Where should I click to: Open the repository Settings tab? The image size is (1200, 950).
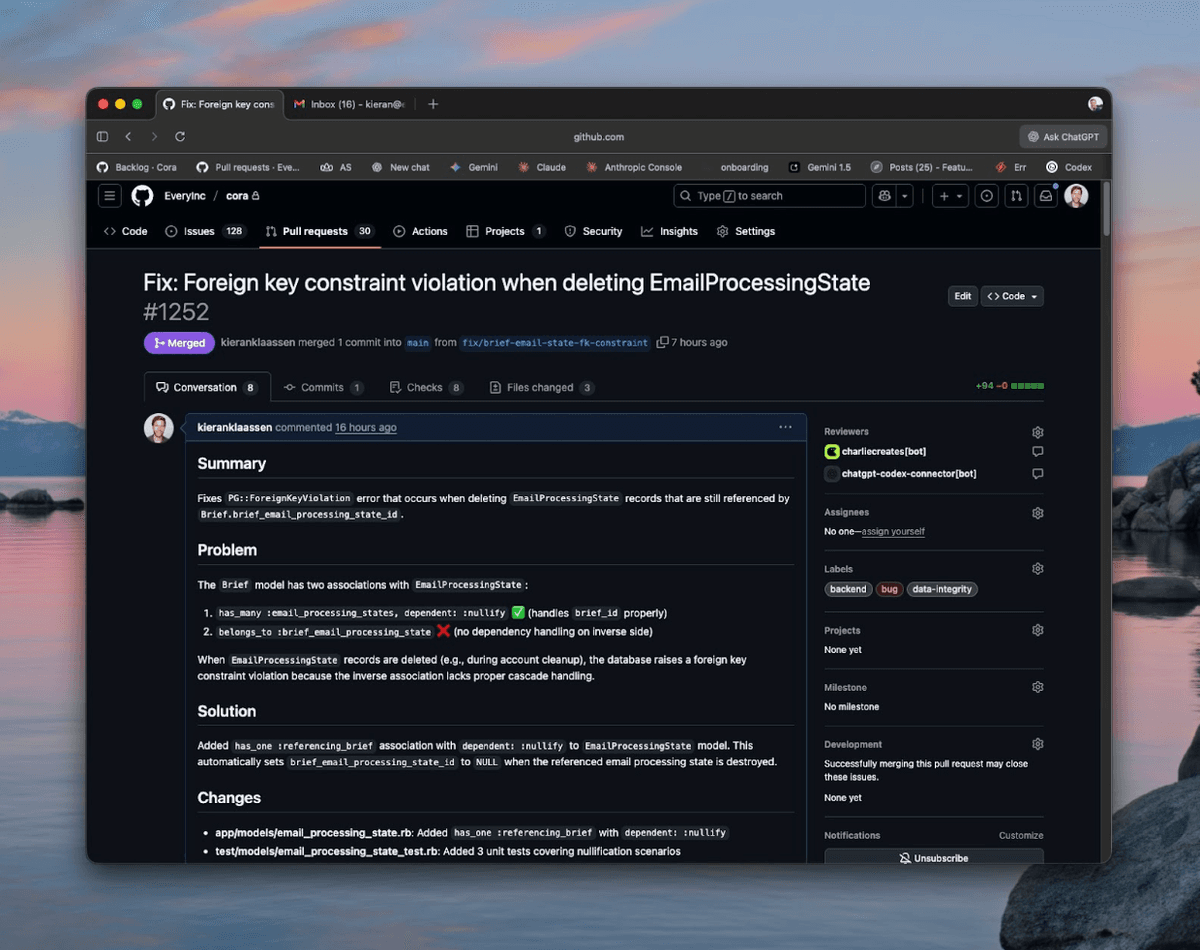(746, 231)
